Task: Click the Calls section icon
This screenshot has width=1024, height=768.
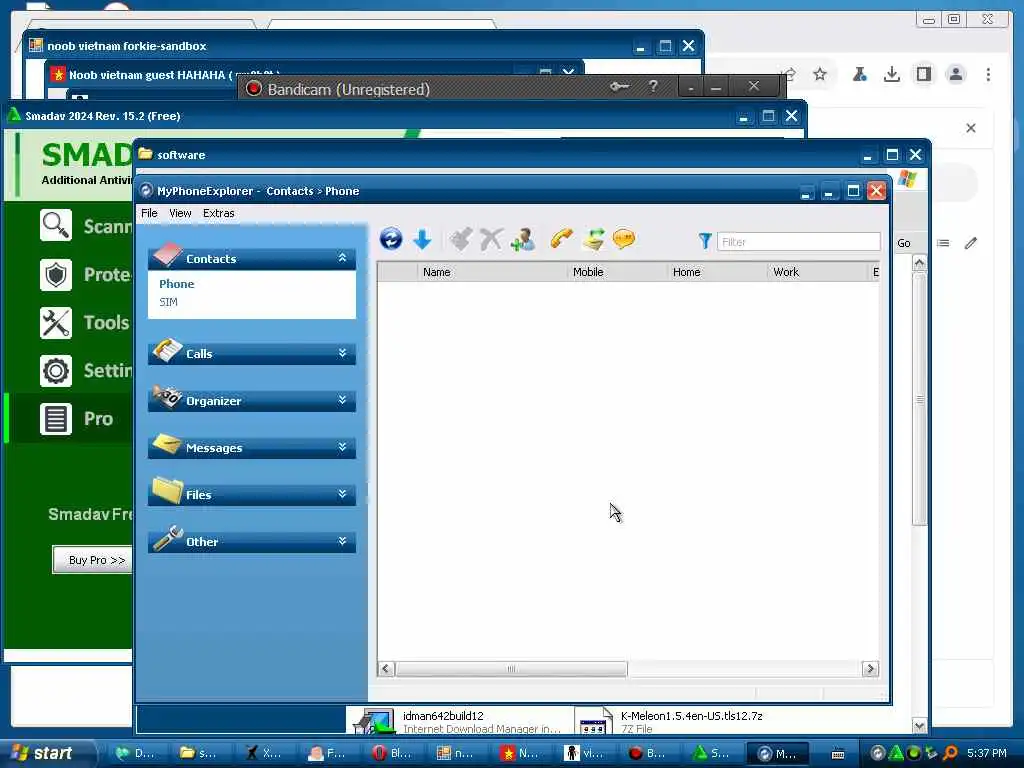Action: [167, 350]
